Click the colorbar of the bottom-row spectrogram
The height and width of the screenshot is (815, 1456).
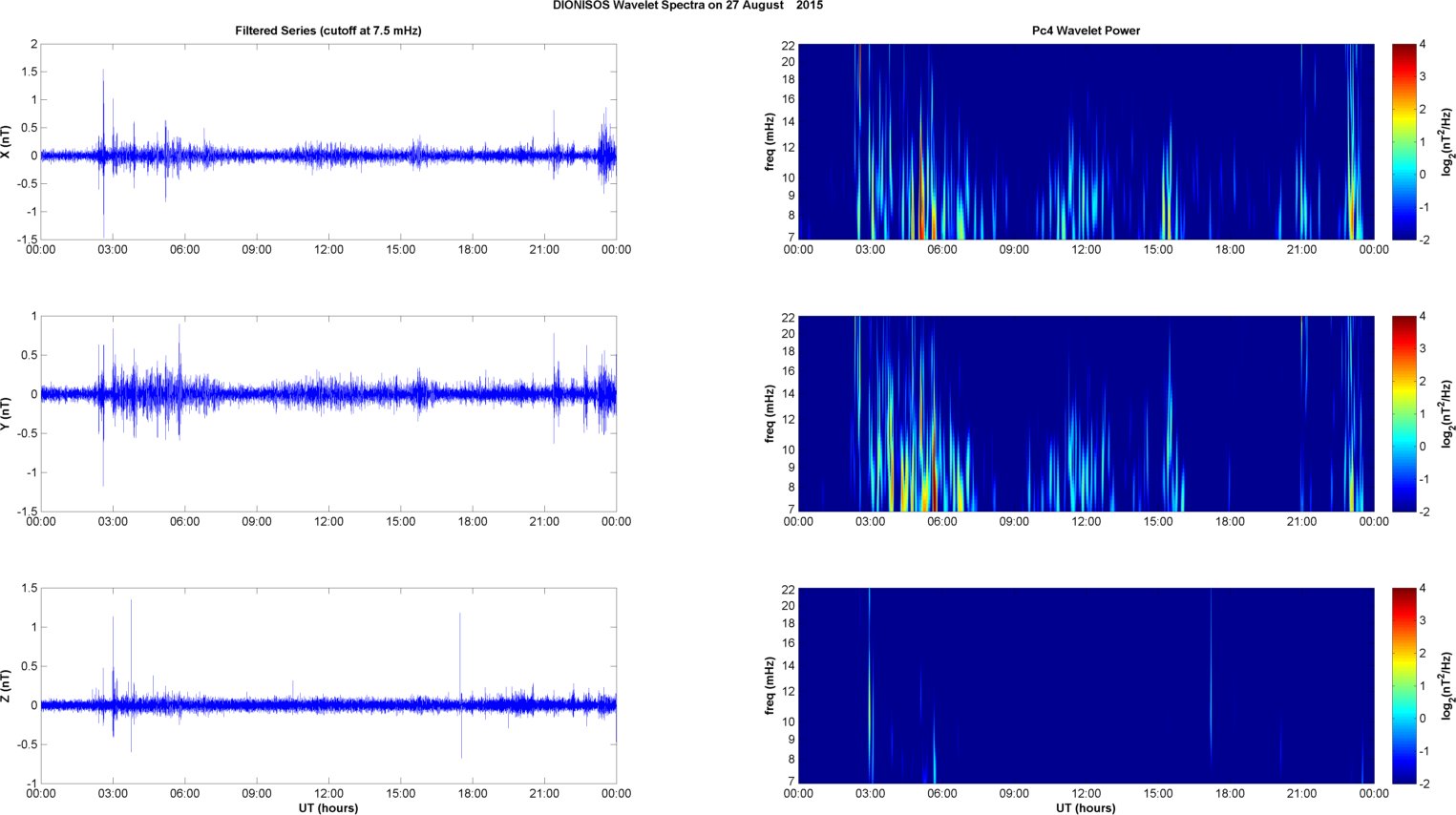point(1404,685)
